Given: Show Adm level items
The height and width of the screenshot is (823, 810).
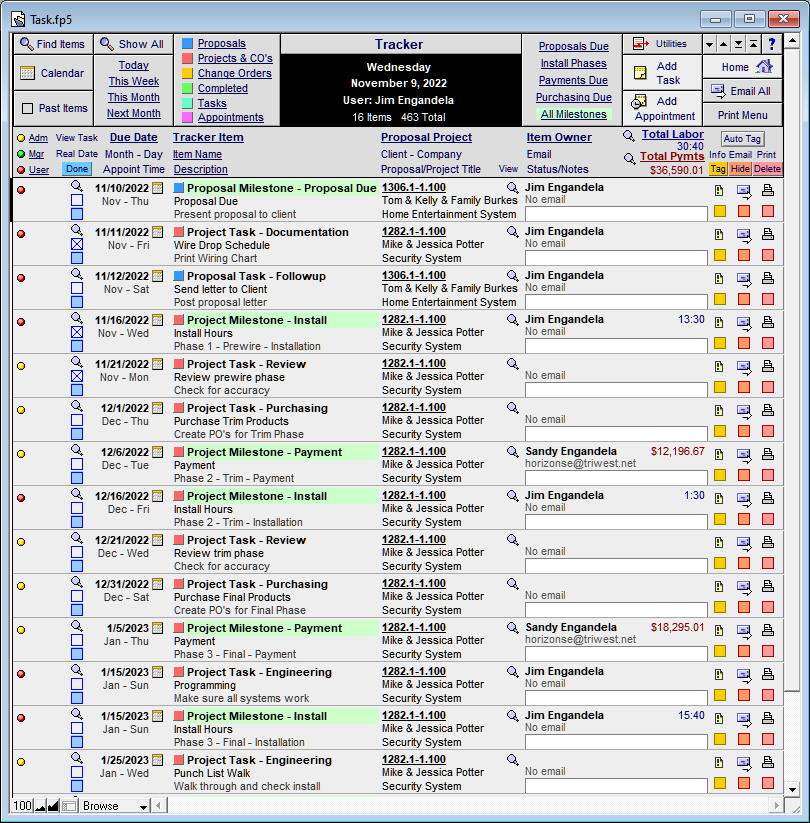Looking at the screenshot, I should pyautogui.click(x=38, y=138).
